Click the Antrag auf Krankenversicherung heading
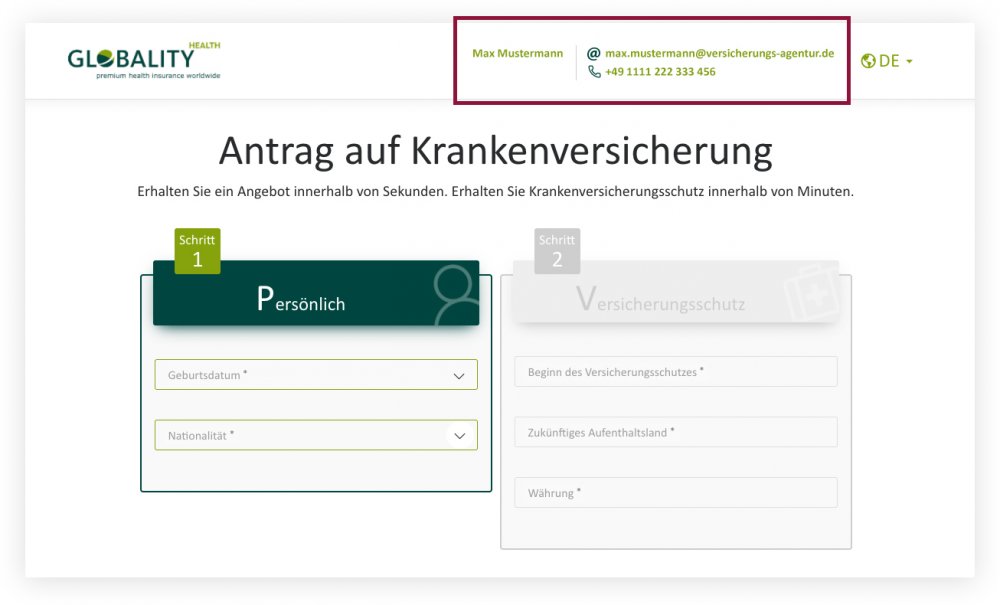This screenshot has width=1000, height=605. pos(495,152)
